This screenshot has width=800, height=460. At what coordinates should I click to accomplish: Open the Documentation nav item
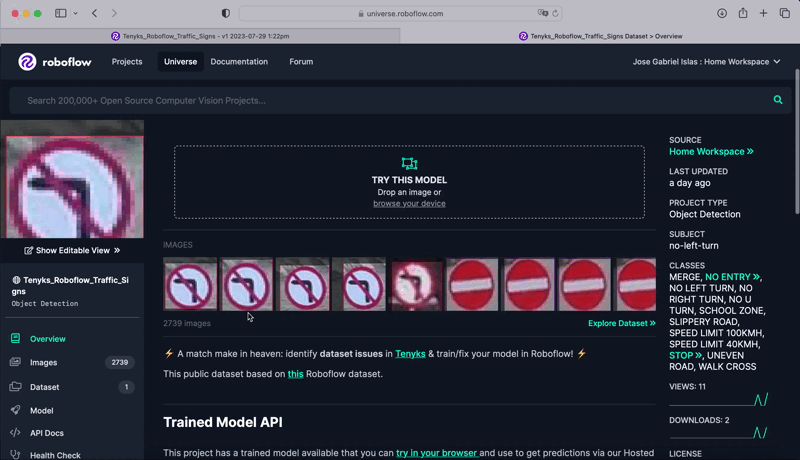(239, 62)
